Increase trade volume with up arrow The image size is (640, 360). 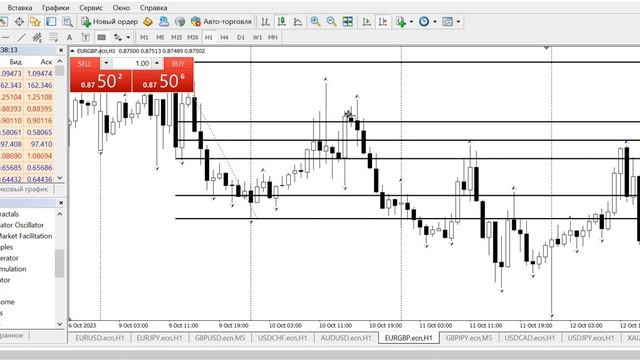tap(157, 64)
